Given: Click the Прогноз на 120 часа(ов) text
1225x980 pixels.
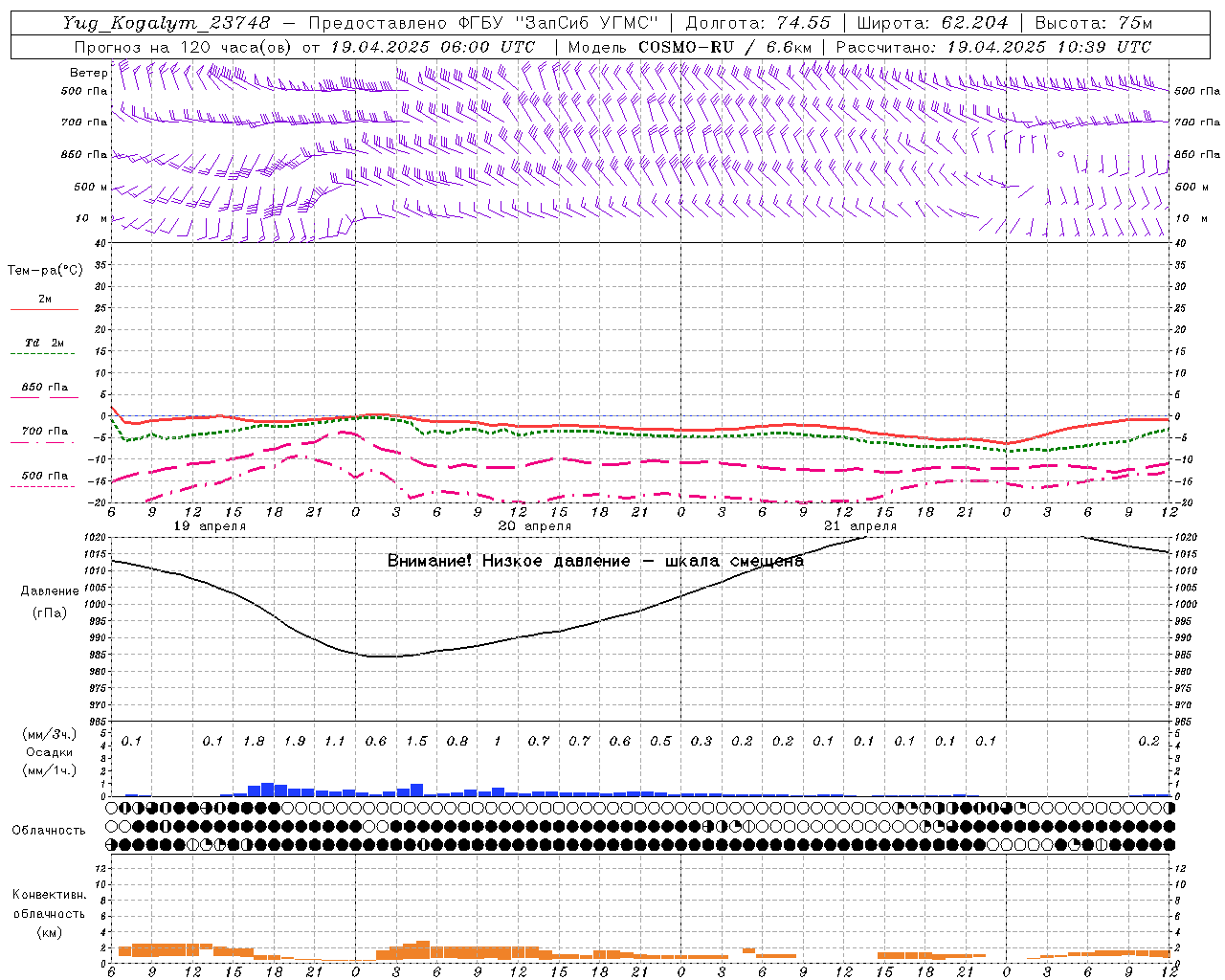Looking at the screenshot, I should coord(185,46).
